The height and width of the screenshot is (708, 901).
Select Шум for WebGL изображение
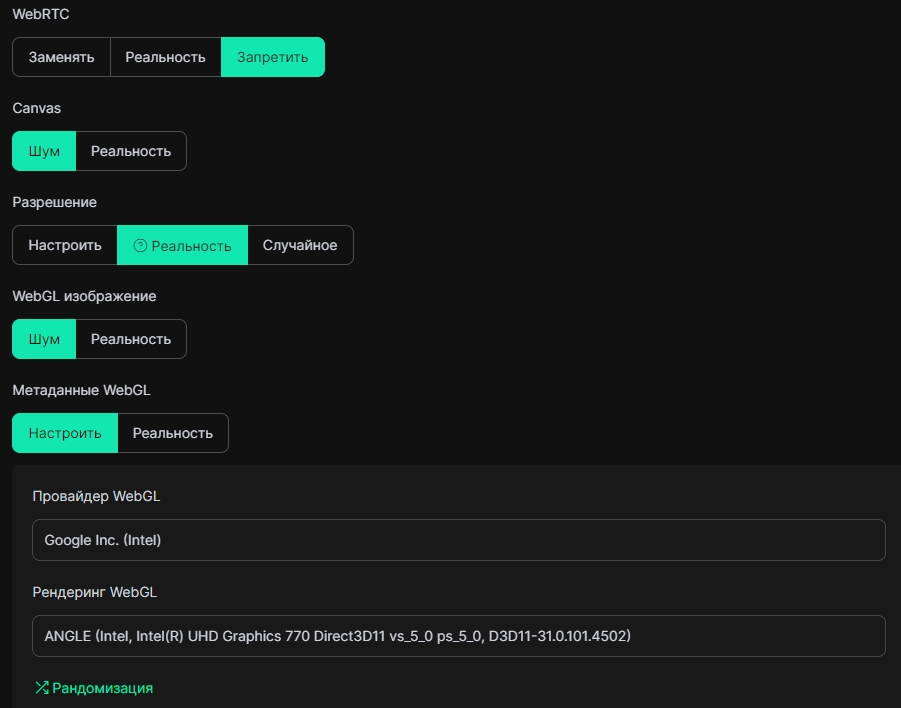(x=44, y=339)
